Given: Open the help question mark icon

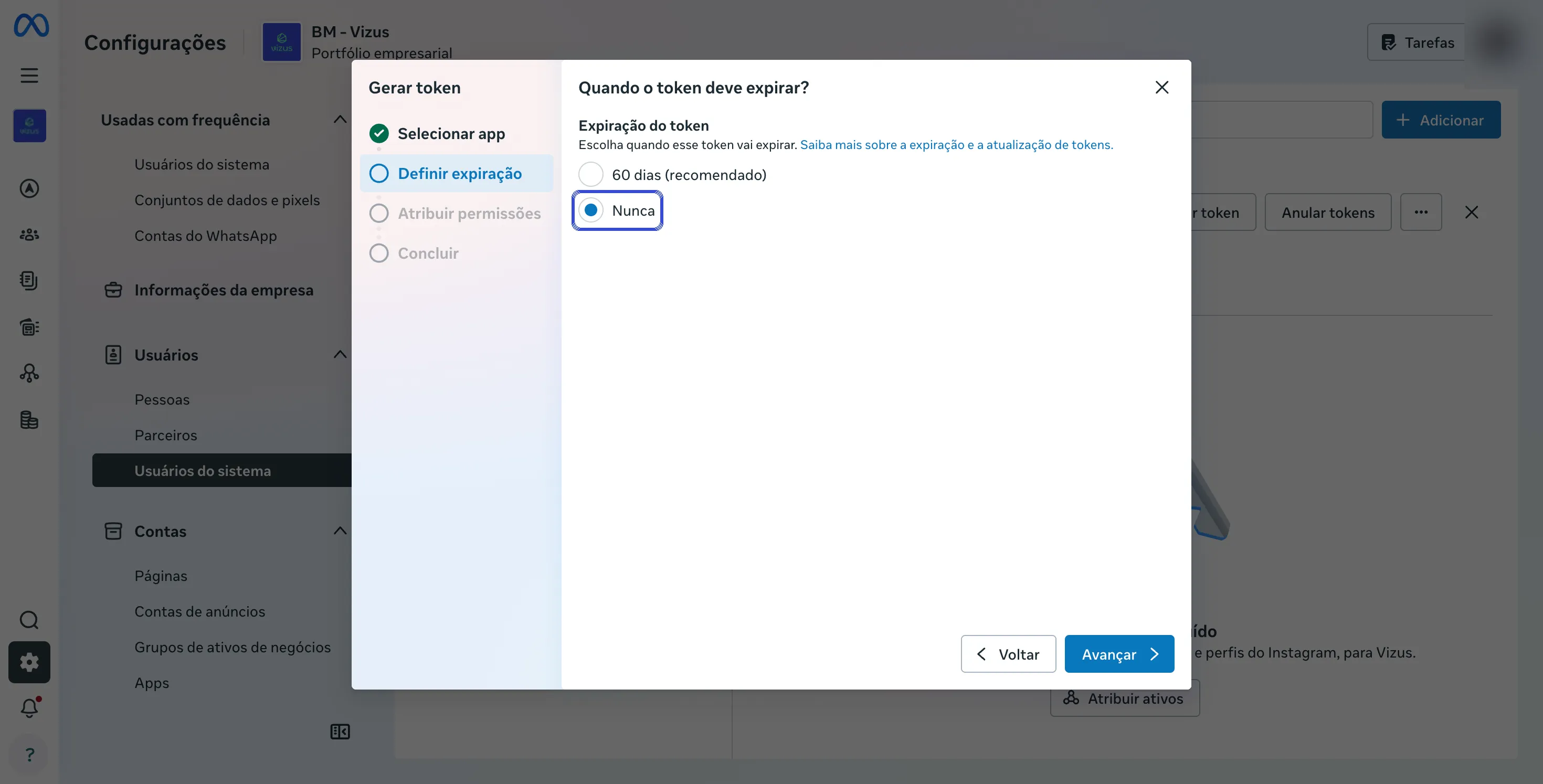Looking at the screenshot, I should pyautogui.click(x=29, y=755).
